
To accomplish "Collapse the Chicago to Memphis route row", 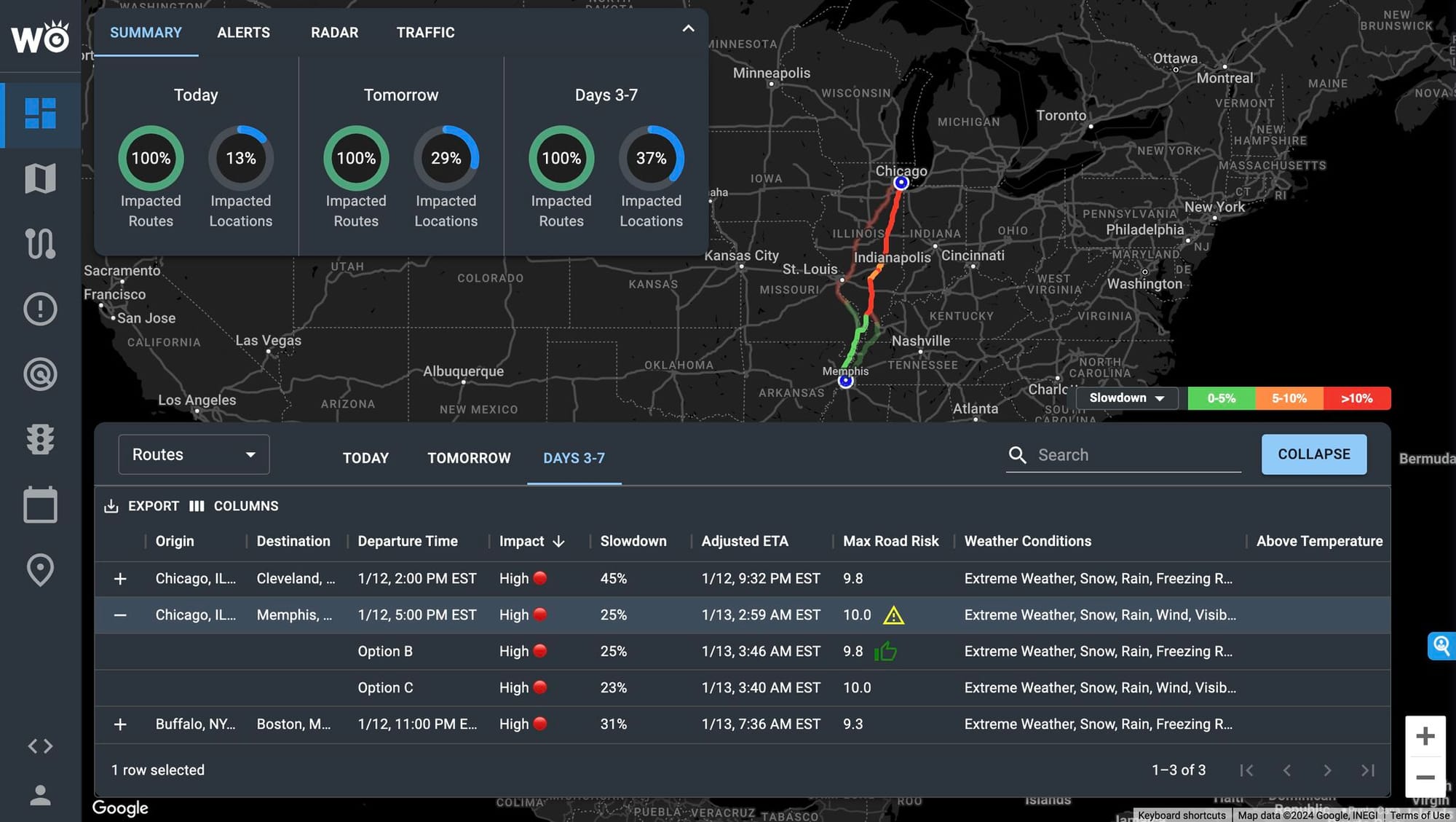I will (120, 615).
